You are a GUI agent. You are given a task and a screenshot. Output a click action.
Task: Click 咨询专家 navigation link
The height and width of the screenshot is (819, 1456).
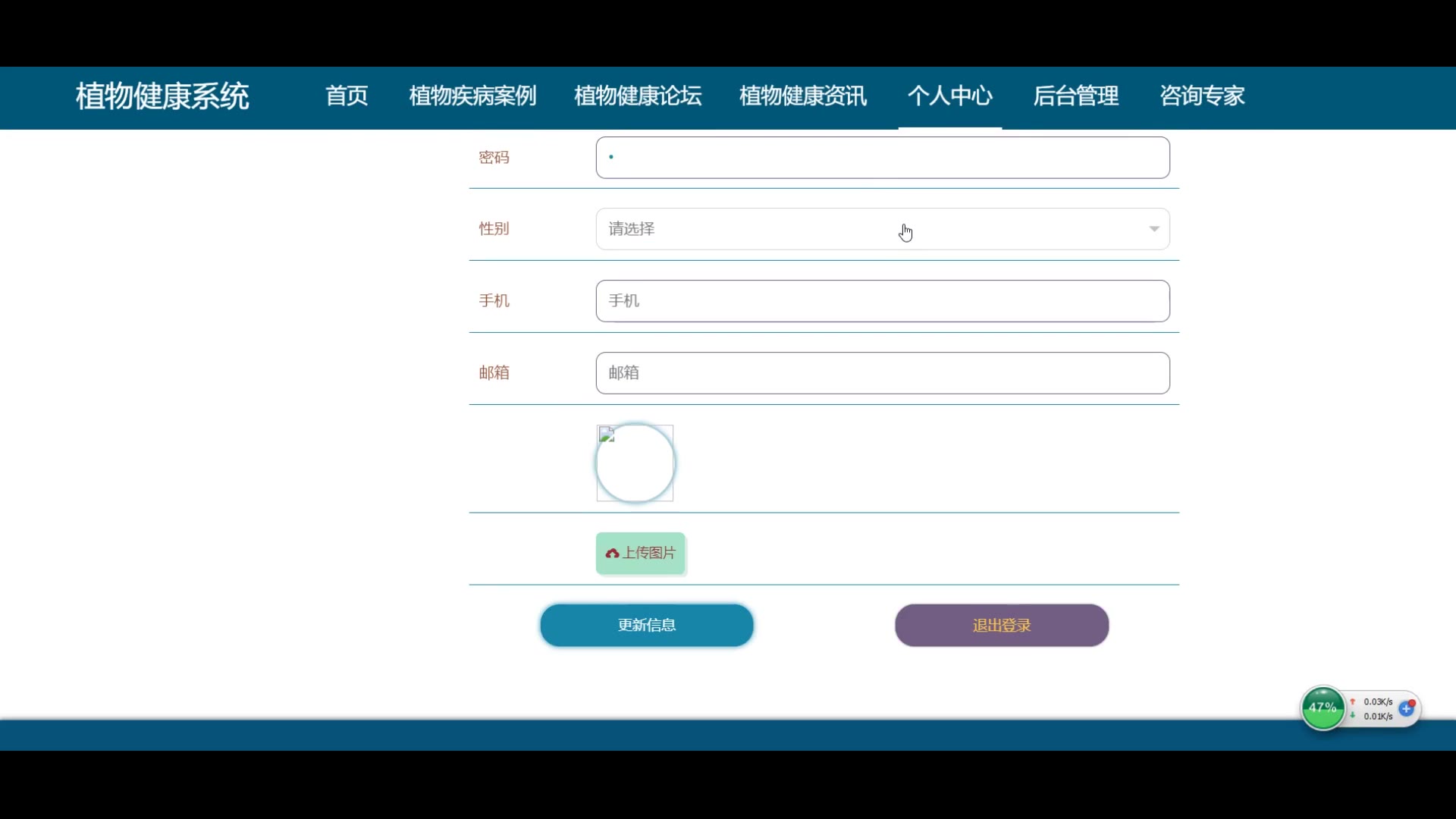point(1202,96)
